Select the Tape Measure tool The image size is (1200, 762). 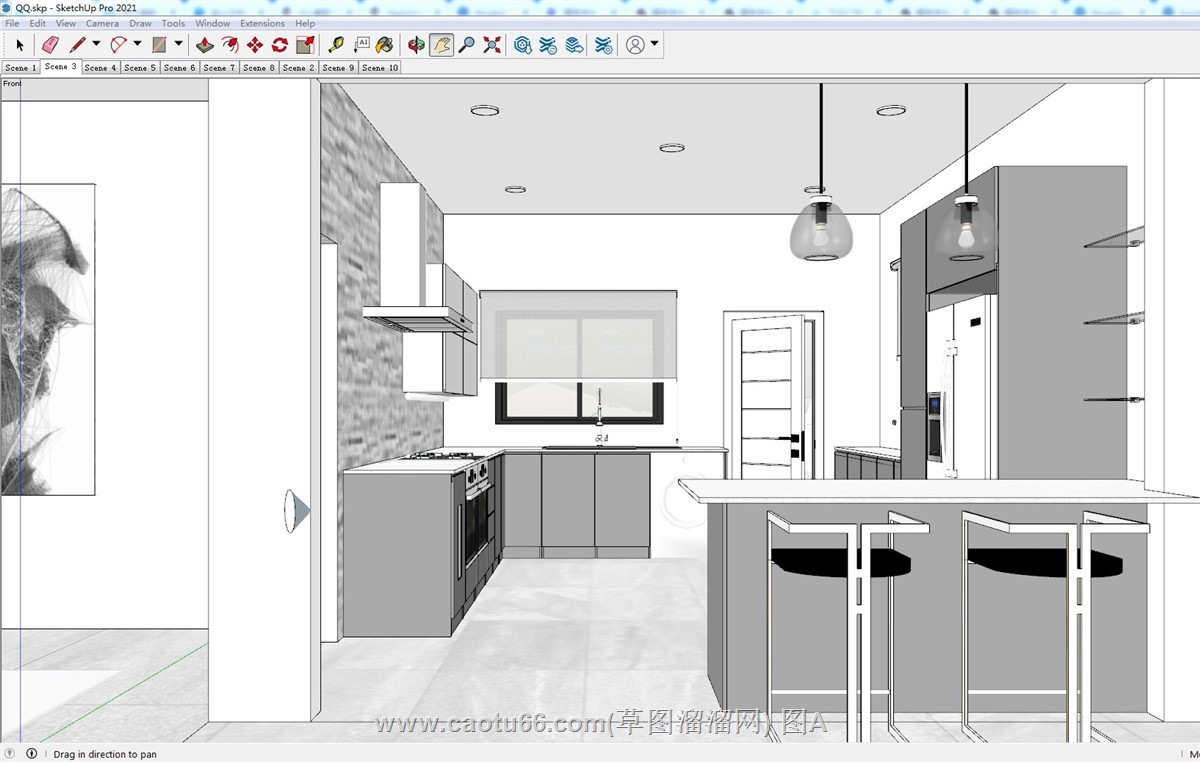click(x=336, y=45)
